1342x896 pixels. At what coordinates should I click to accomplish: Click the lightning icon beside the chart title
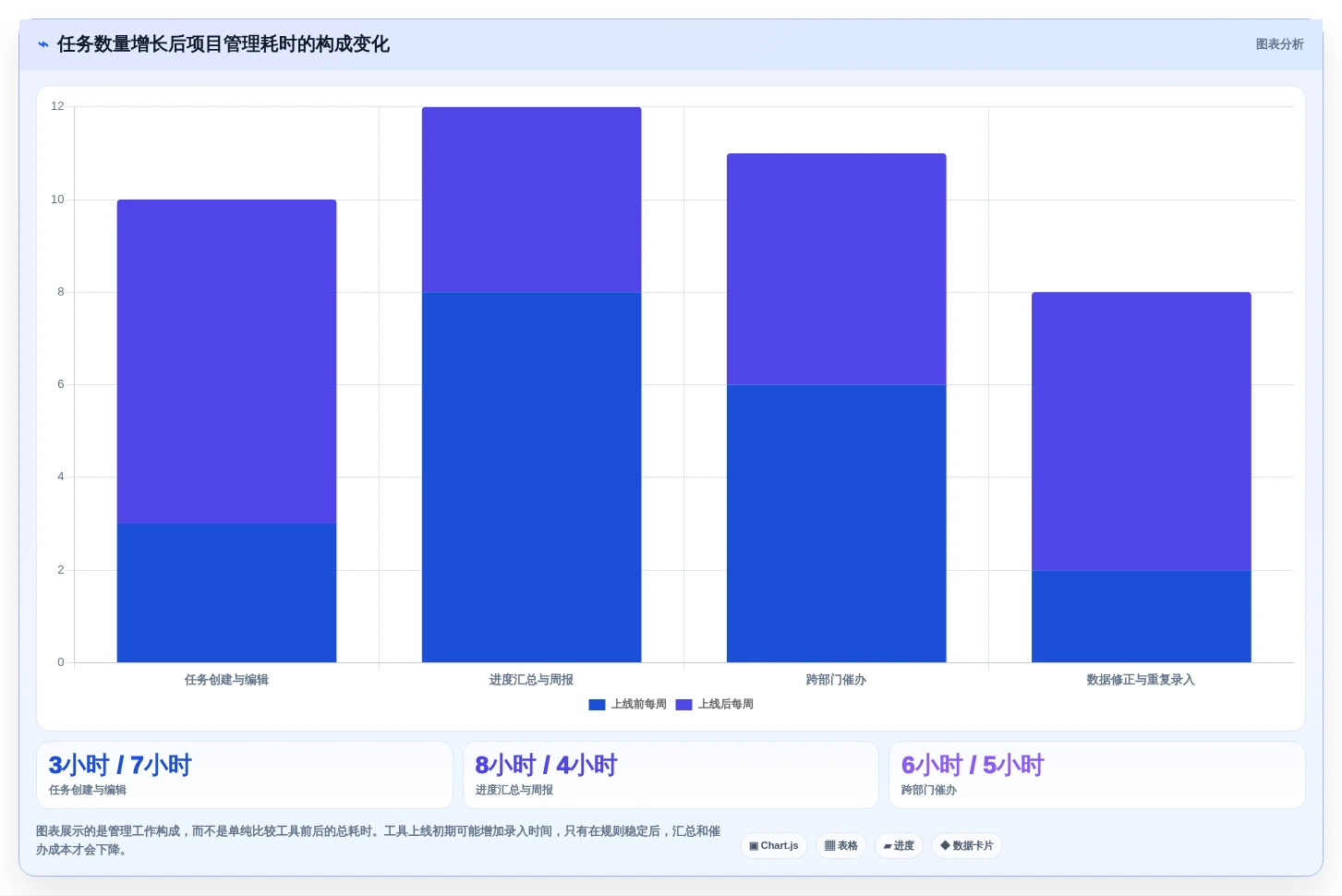[x=43, y=44]
